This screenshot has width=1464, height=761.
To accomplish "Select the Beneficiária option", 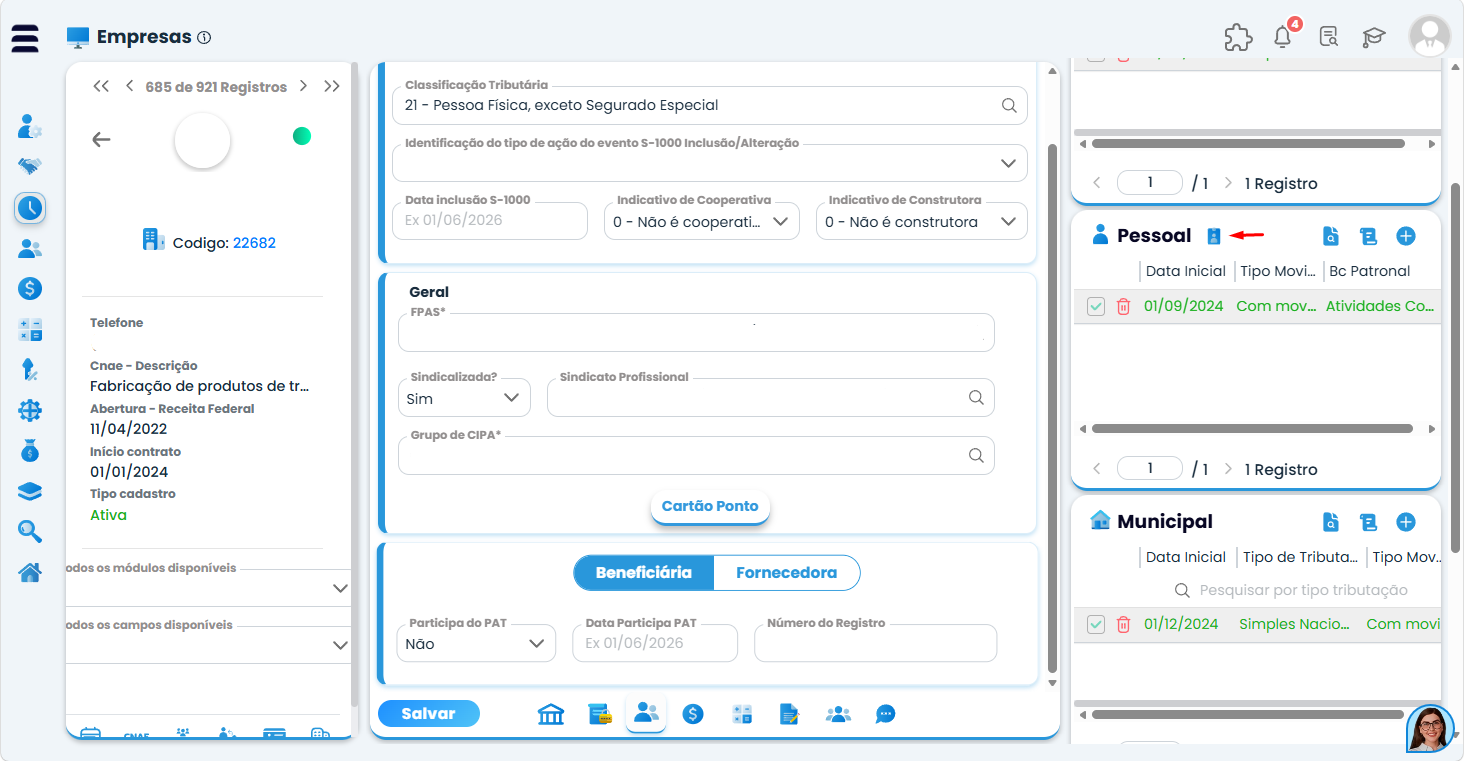I will (x=644, y=573).
